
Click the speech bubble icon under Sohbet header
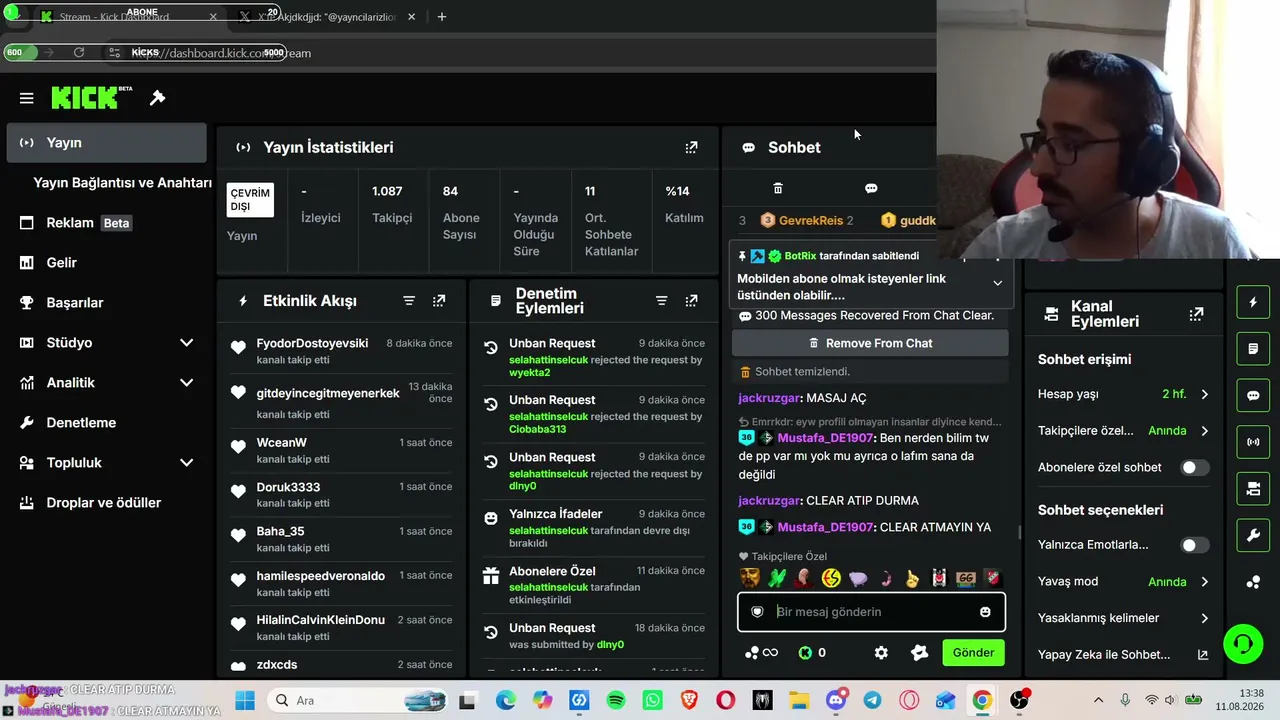tap(871, 188)
